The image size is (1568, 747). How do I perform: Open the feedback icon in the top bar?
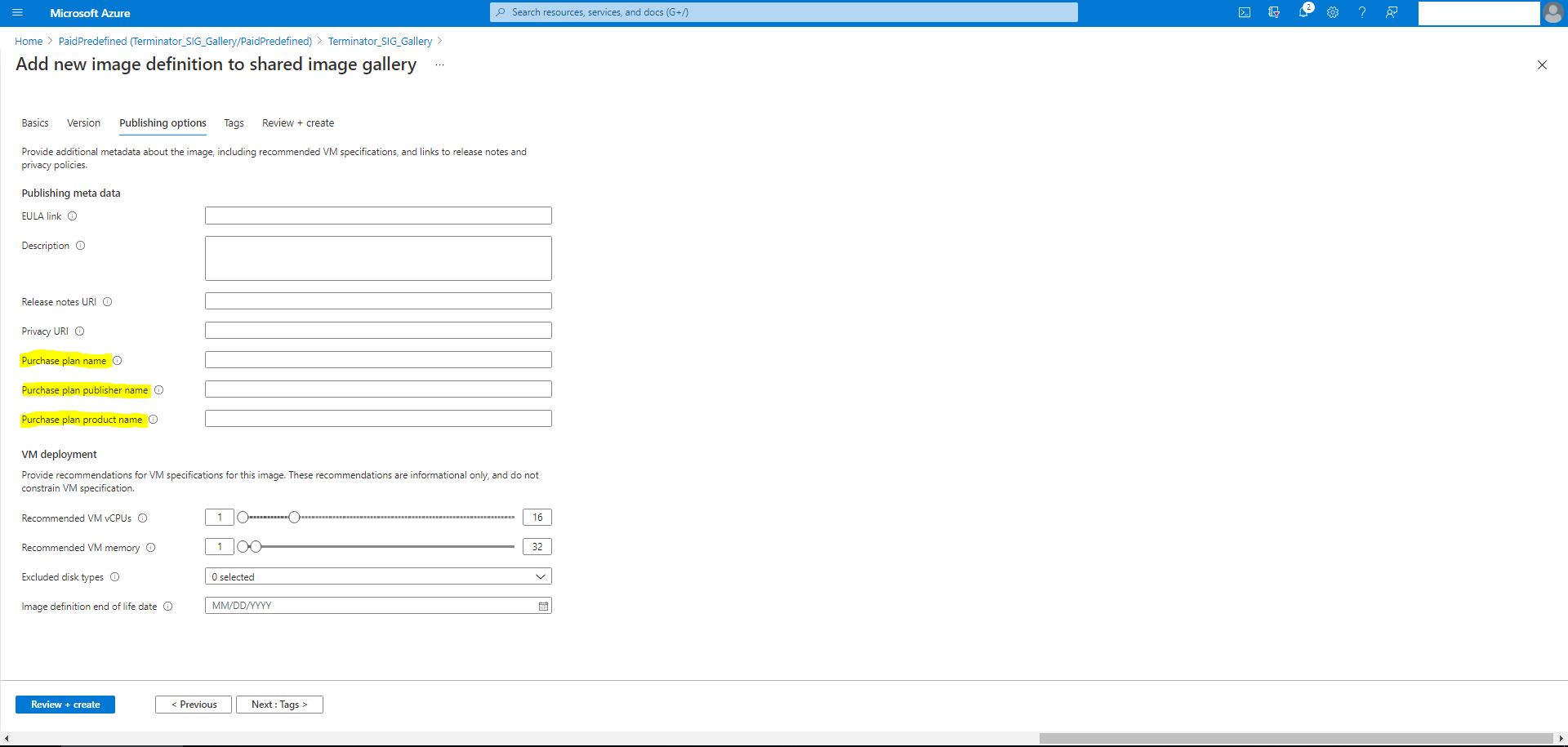tap(1392, 13)
